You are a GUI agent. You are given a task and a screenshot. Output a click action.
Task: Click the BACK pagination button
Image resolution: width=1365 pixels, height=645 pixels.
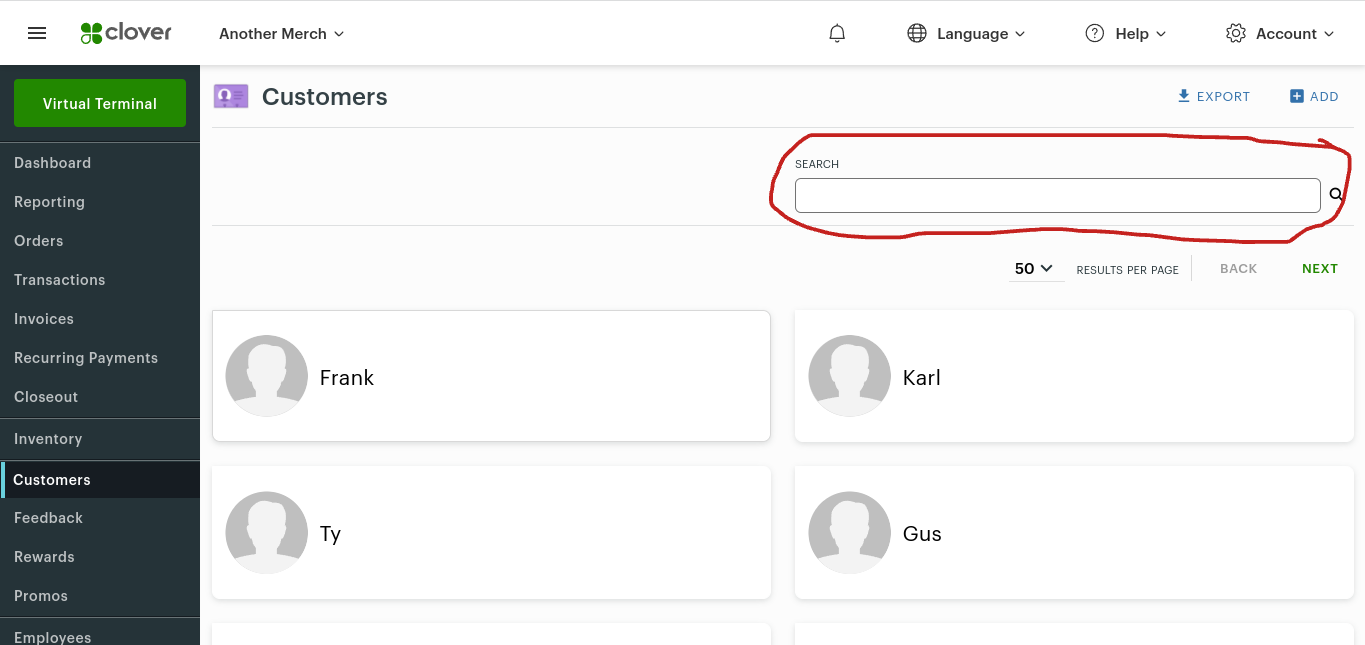coord(1238,268)
